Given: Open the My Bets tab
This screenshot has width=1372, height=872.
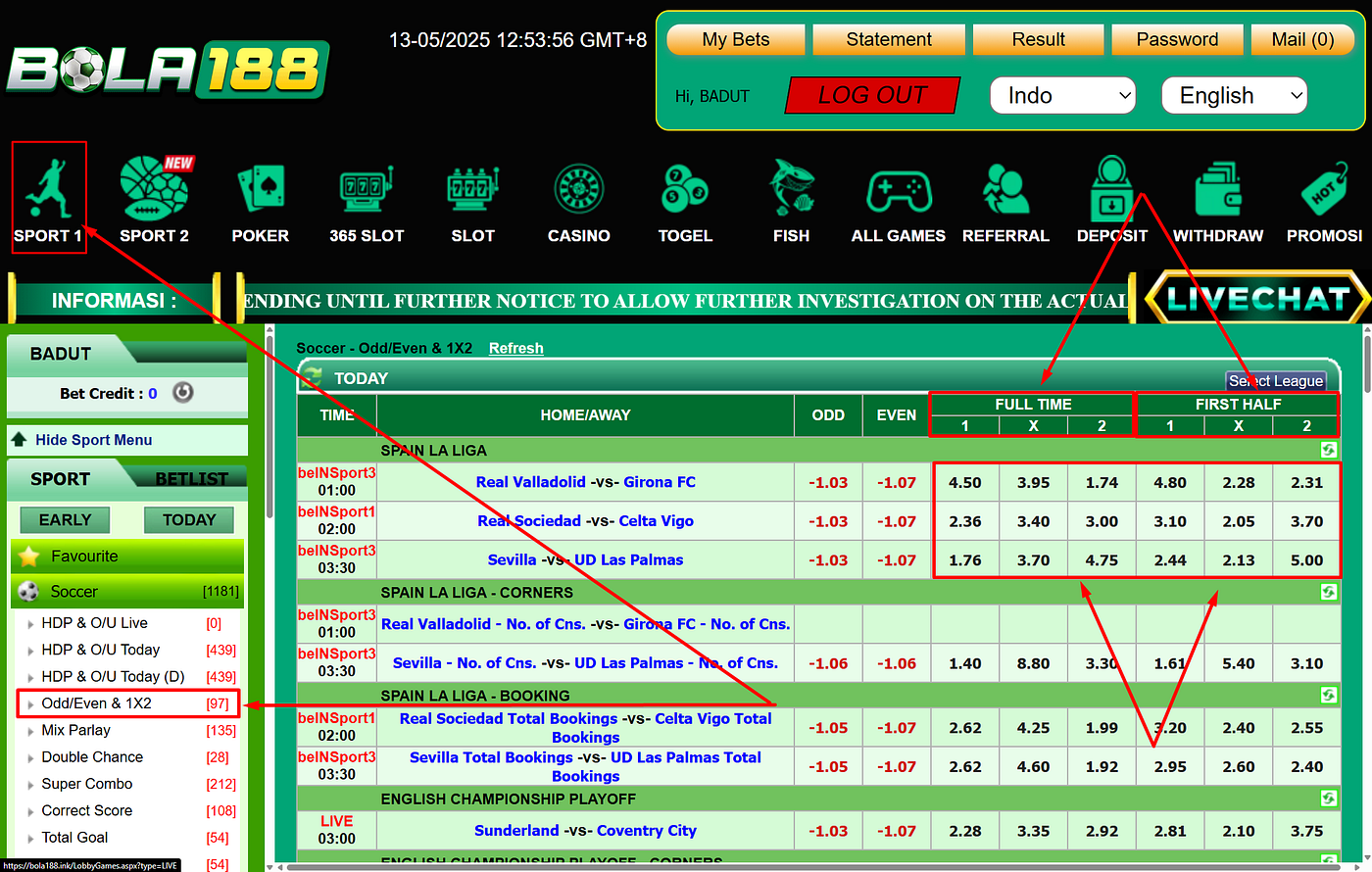Looking at the screenshot, I should click(x=736, y=39).
